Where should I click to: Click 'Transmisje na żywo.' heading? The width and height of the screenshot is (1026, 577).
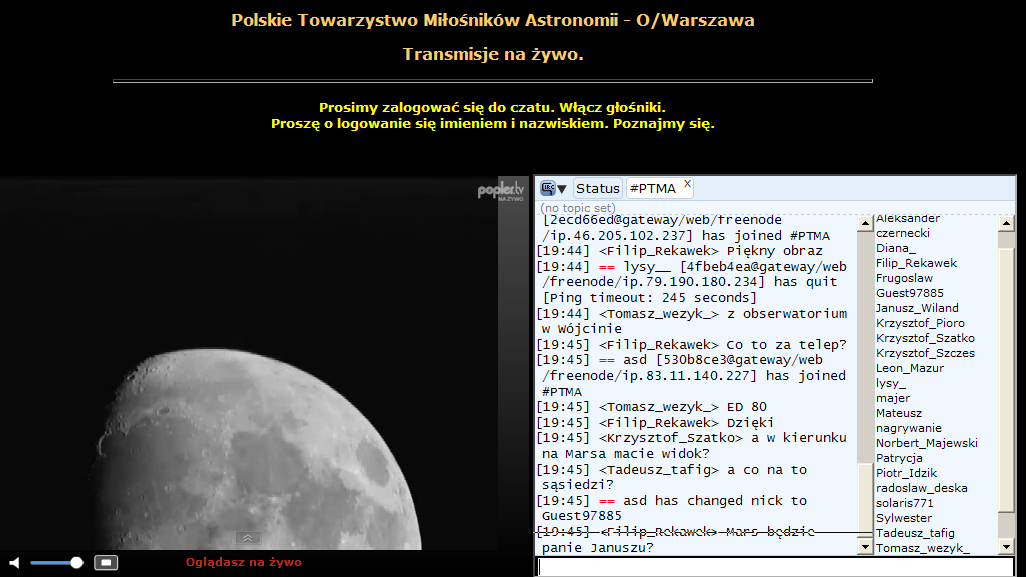493,54
